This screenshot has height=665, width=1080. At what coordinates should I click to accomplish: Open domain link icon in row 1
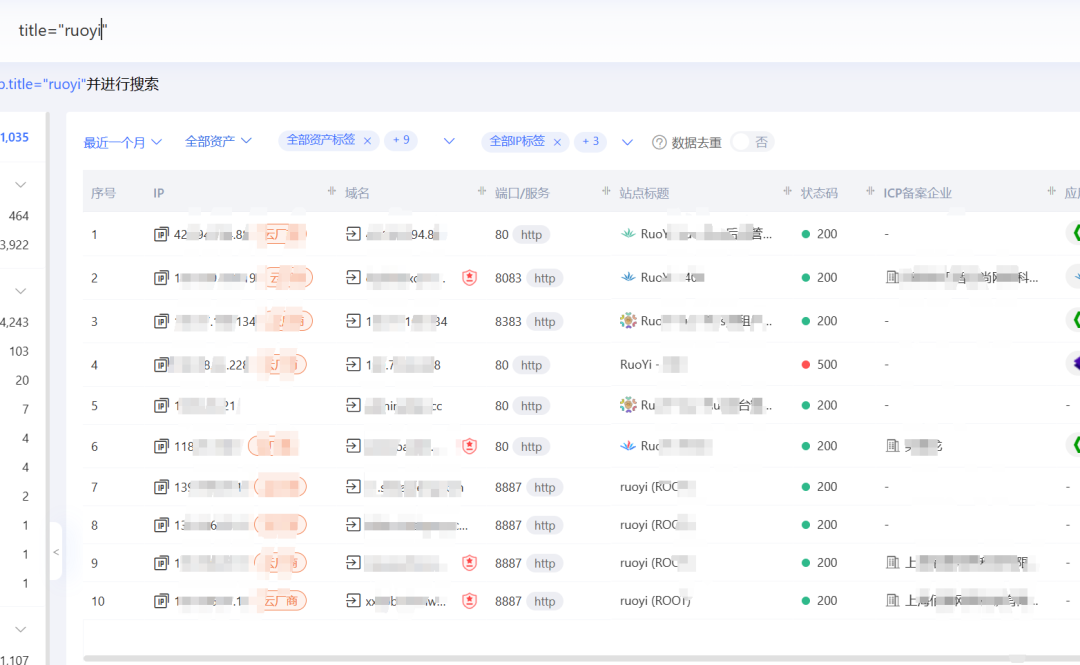(x=353, y=234)
